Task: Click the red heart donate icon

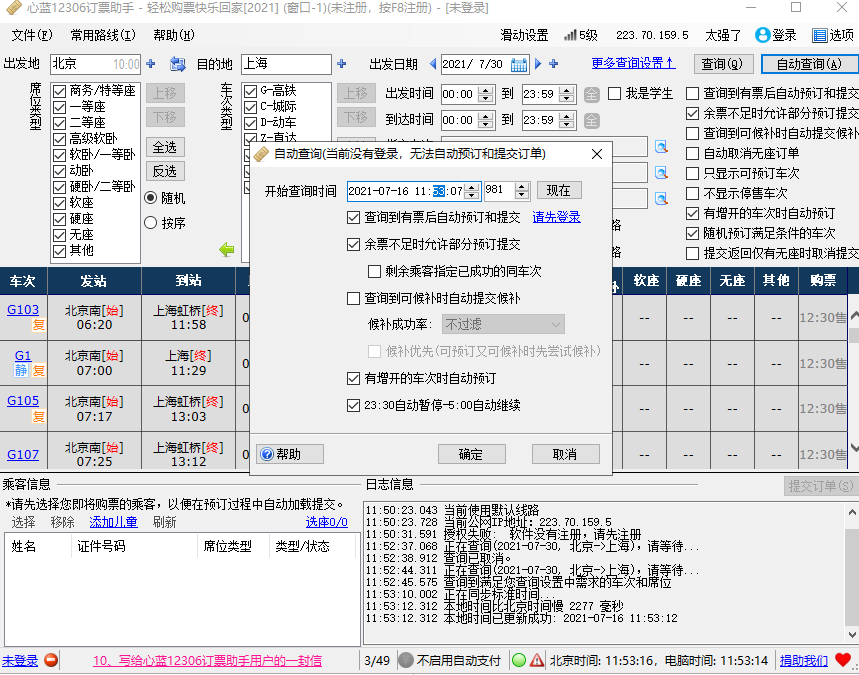Action: point(843,660)
